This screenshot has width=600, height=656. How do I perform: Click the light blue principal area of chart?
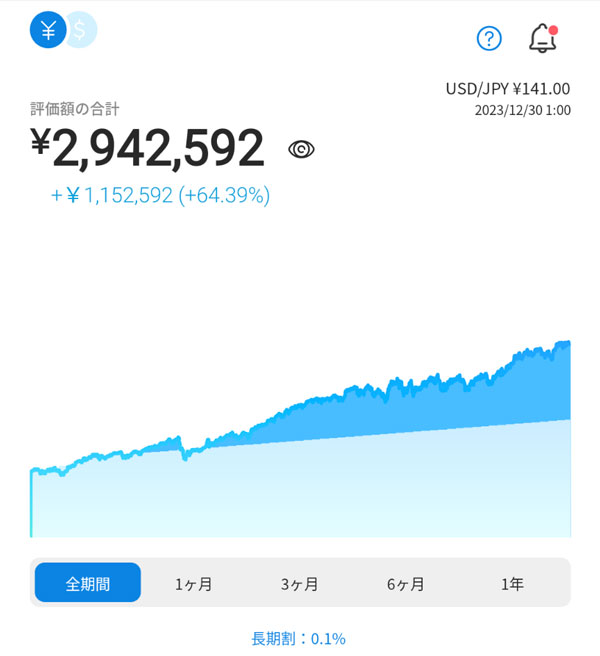pos(300,490)
